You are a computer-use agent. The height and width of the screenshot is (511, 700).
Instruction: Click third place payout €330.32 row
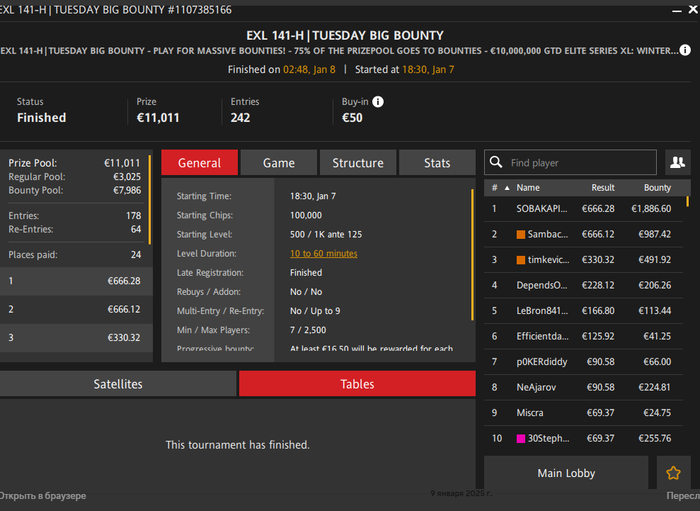pos(76,337)
